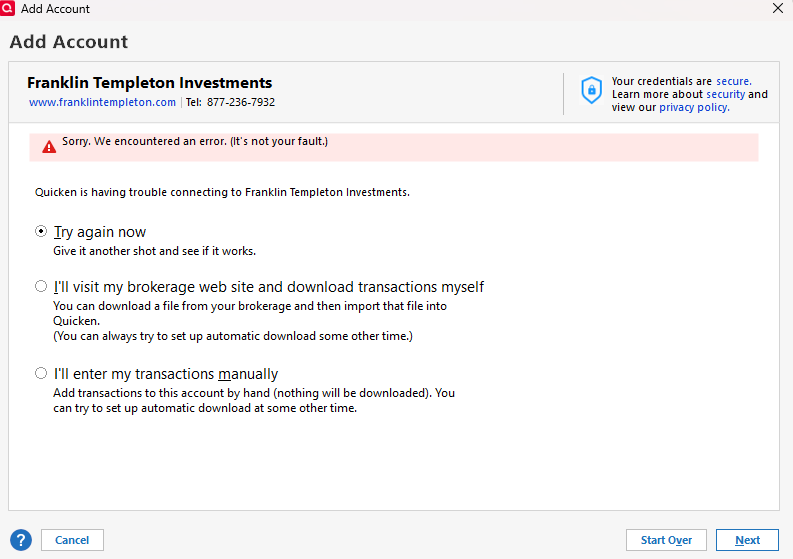793x559 pixels.
Task: Click the Quicken logo in title bar
Action: (x=10, y=9)
